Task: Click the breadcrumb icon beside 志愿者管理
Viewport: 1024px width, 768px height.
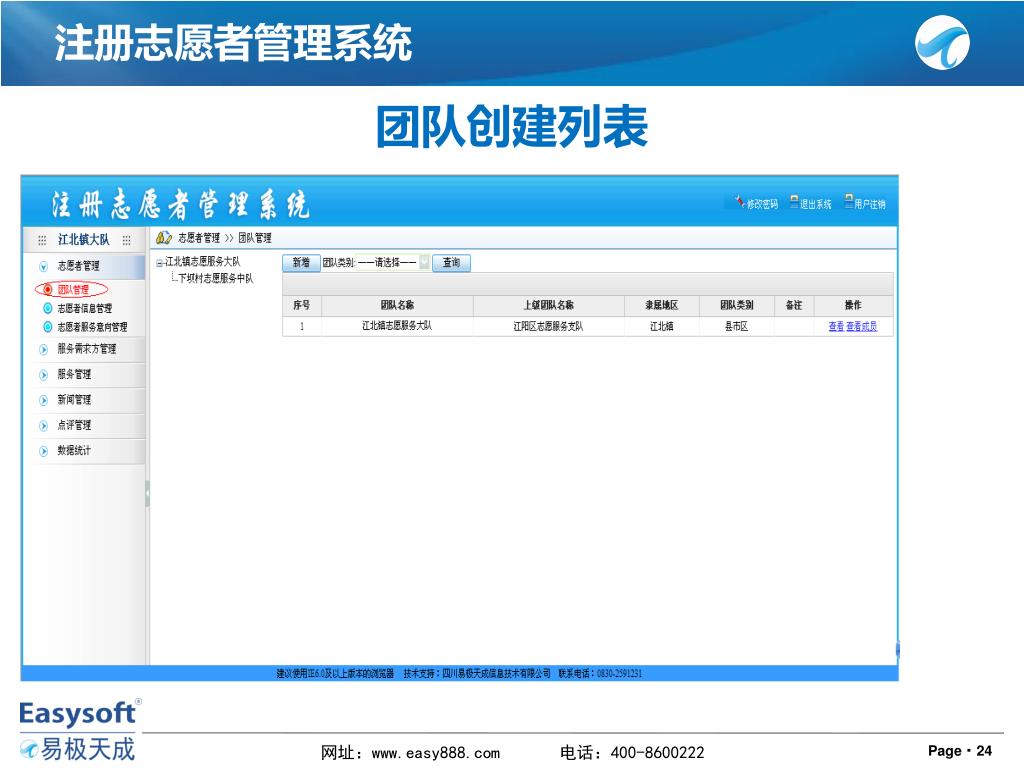Action: 163,238
